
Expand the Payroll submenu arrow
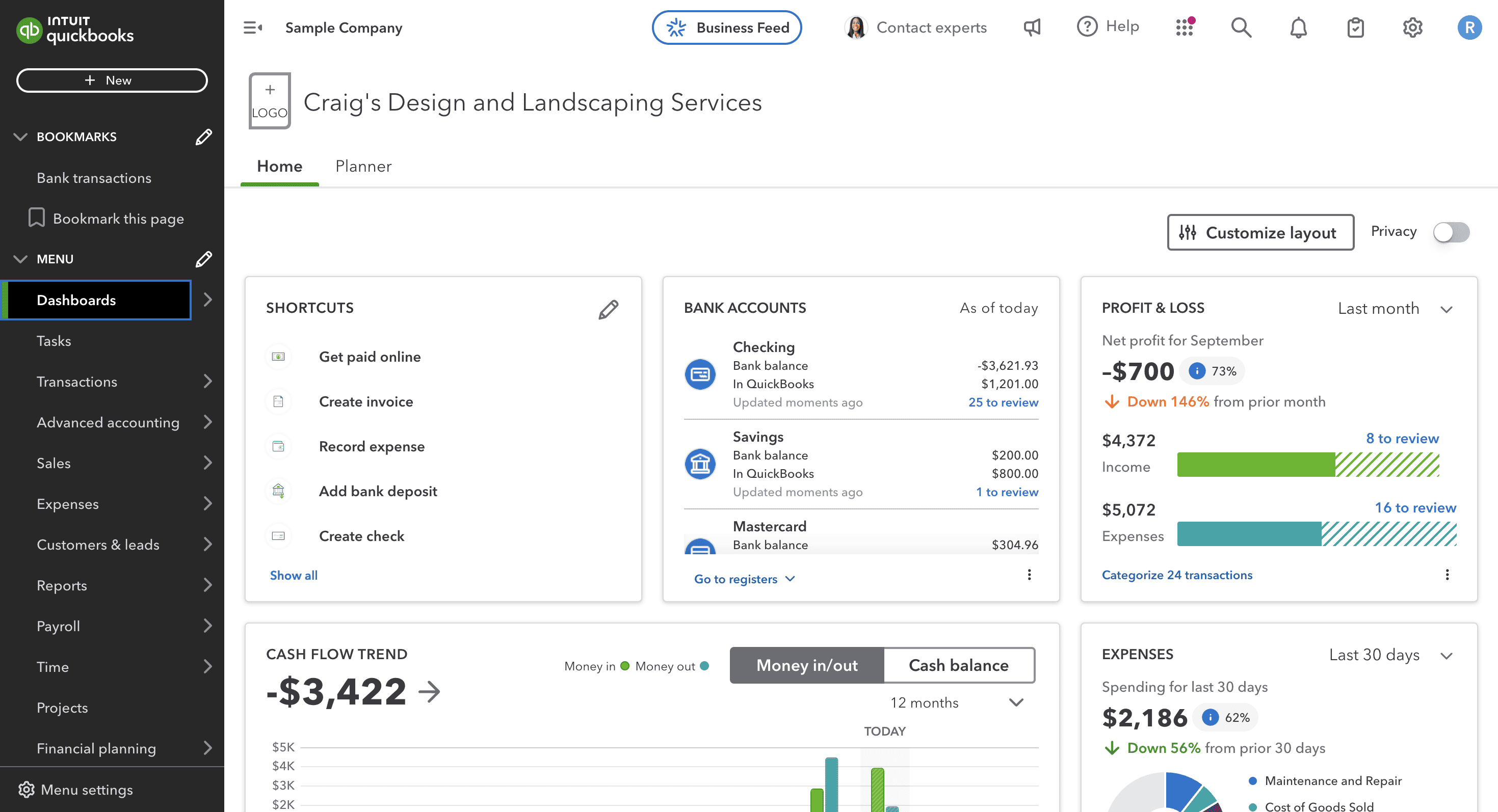pos(207,626)
